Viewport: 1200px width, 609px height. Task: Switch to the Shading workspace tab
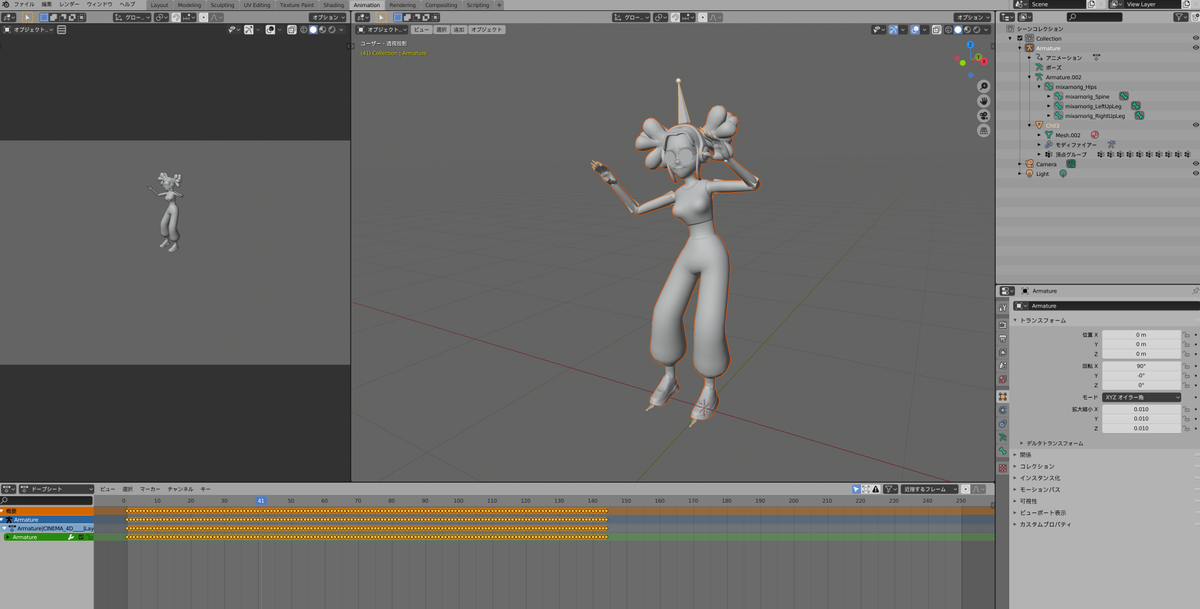pyautogui.click(x=334, y=4)
